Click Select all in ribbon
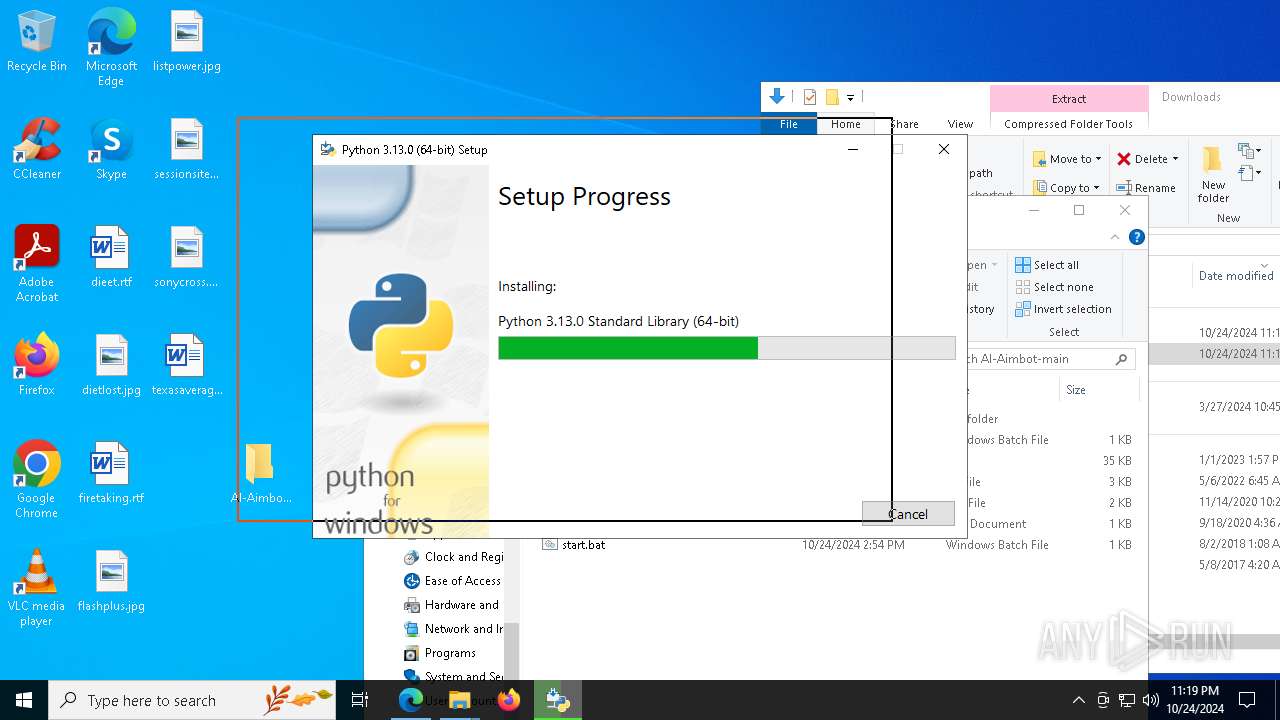Screen dimensions: 1280x720 coord(1047,265)
